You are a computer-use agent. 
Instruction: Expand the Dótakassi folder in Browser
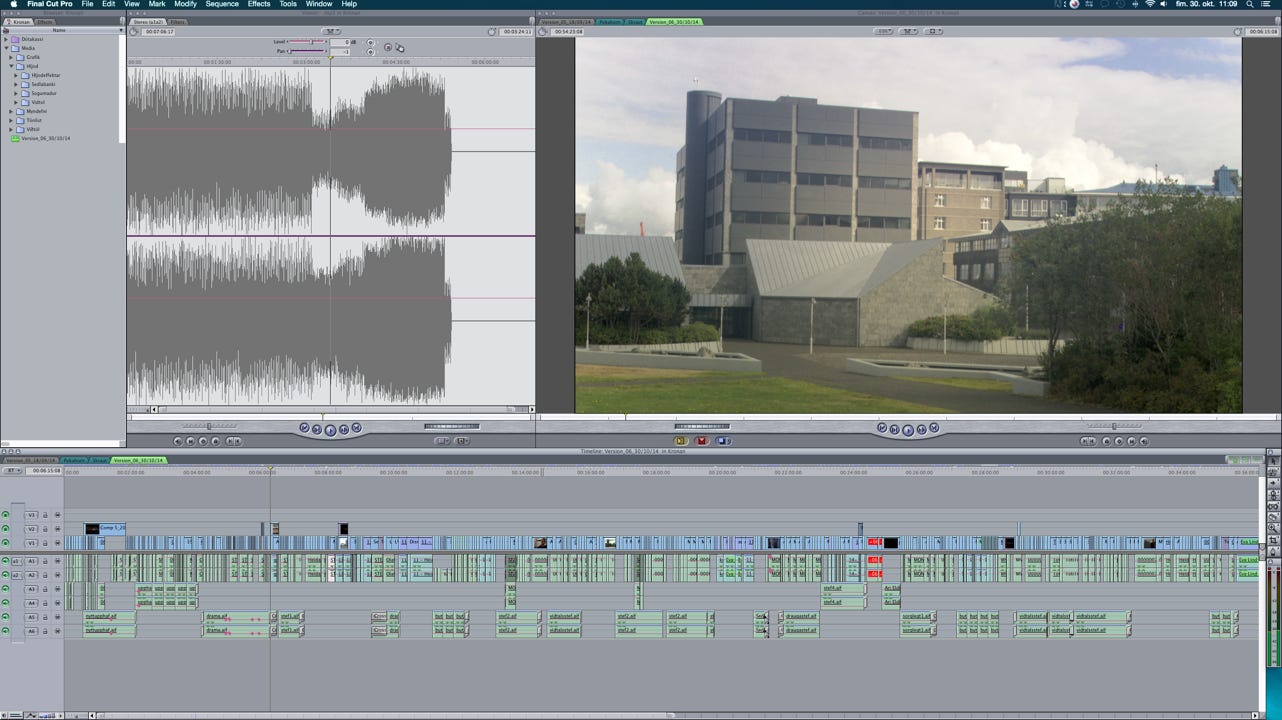pos(6,39)
